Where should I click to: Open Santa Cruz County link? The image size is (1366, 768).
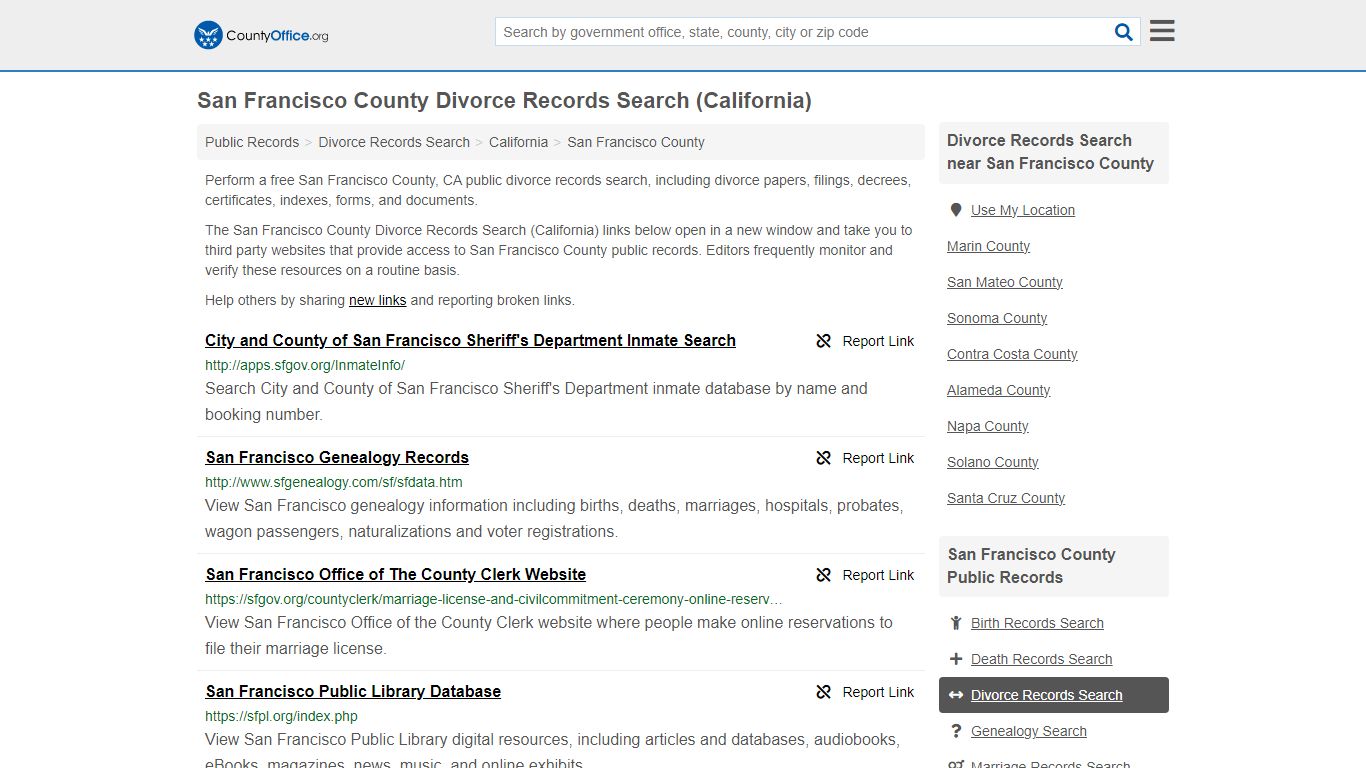tap(1006, 498)
